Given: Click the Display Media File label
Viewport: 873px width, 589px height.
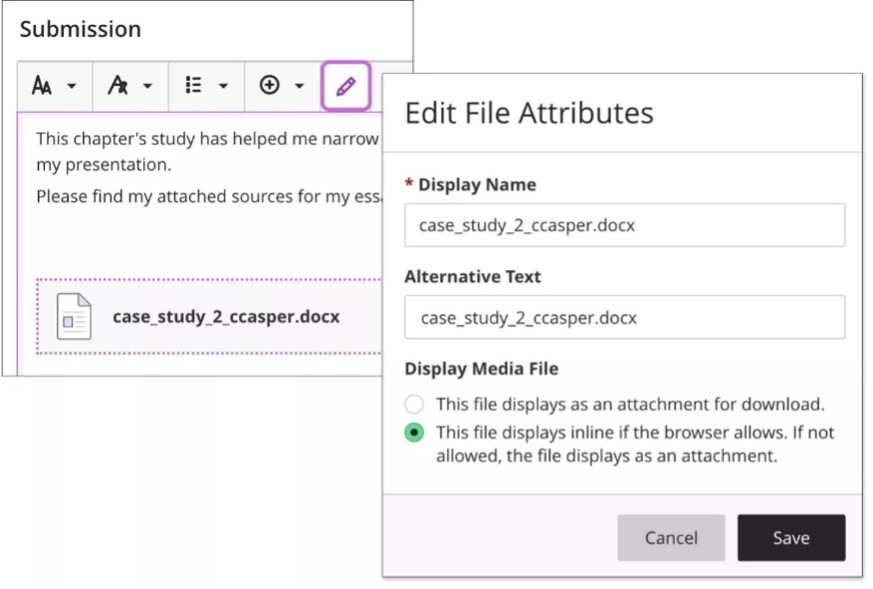Looking at the screenshot, I should pos(482,369).
